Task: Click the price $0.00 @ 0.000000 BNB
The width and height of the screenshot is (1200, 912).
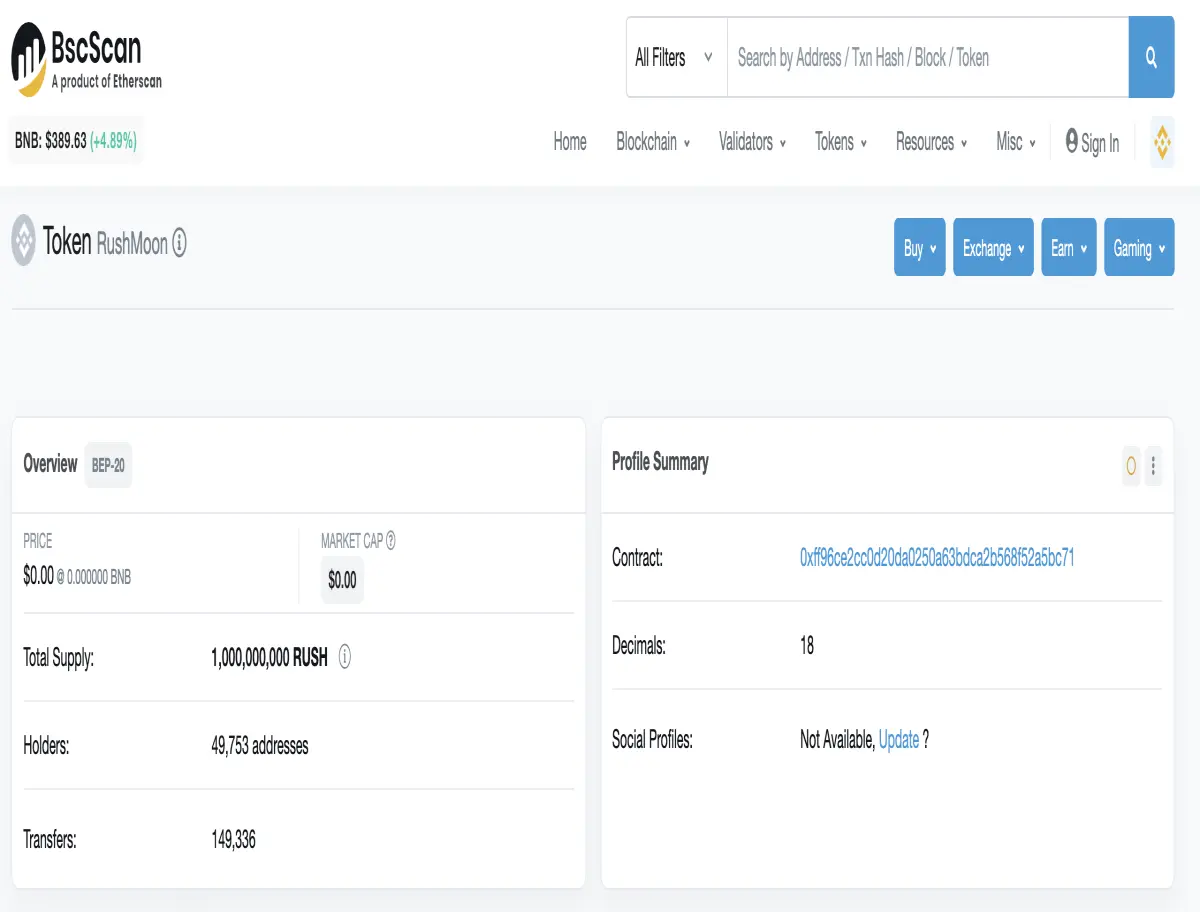Action: coord(77,577)
